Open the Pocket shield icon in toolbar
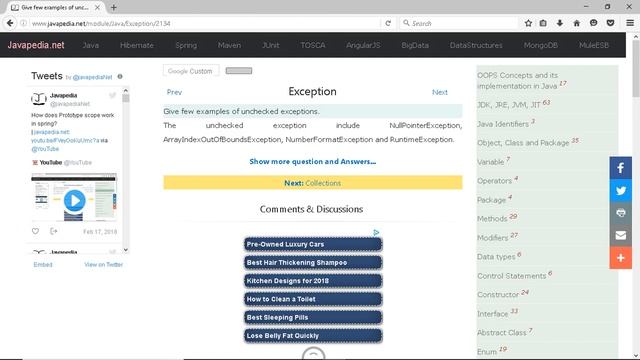Image resolution: width=640 pixels, height=360 pixels. point(610,23)
